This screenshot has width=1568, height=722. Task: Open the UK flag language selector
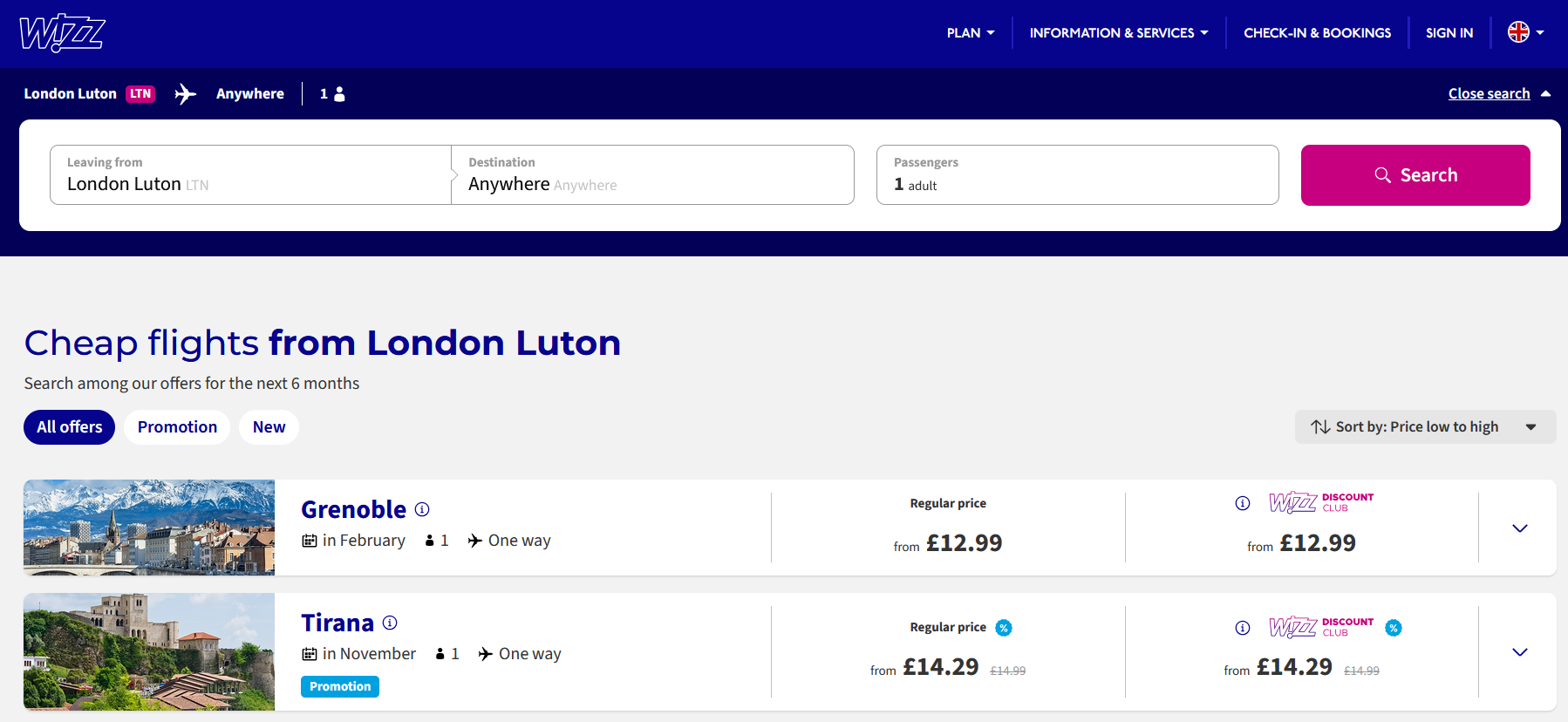click(1521, 32)
